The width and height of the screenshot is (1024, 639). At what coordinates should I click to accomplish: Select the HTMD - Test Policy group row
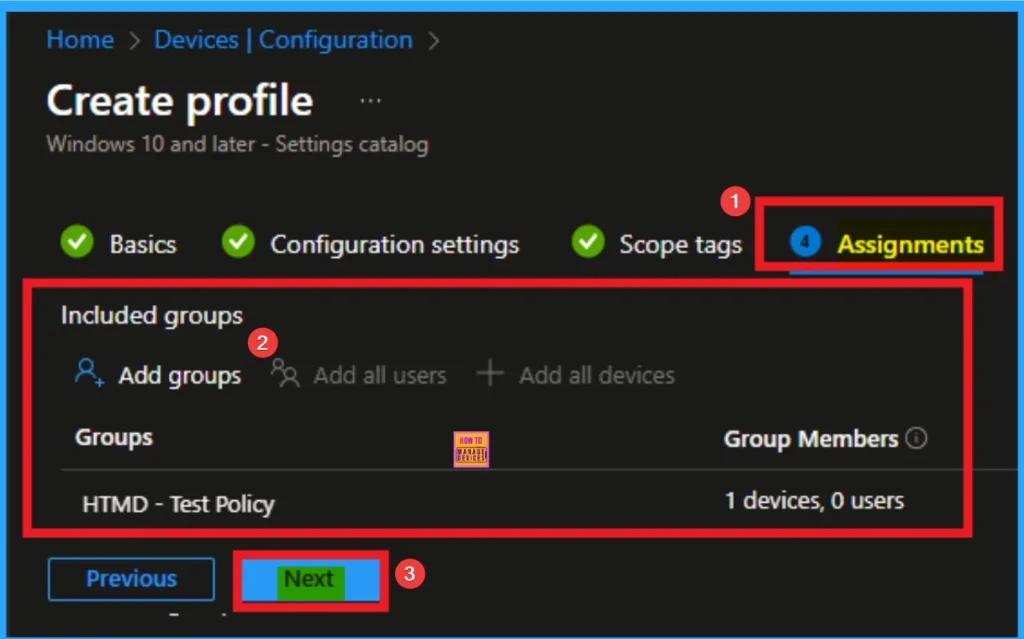(178, 504)
